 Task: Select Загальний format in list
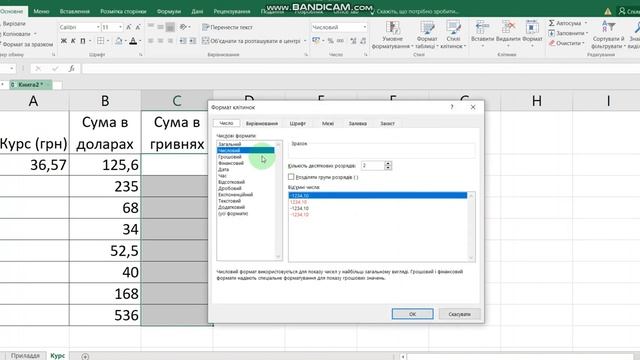coord(230,144)
